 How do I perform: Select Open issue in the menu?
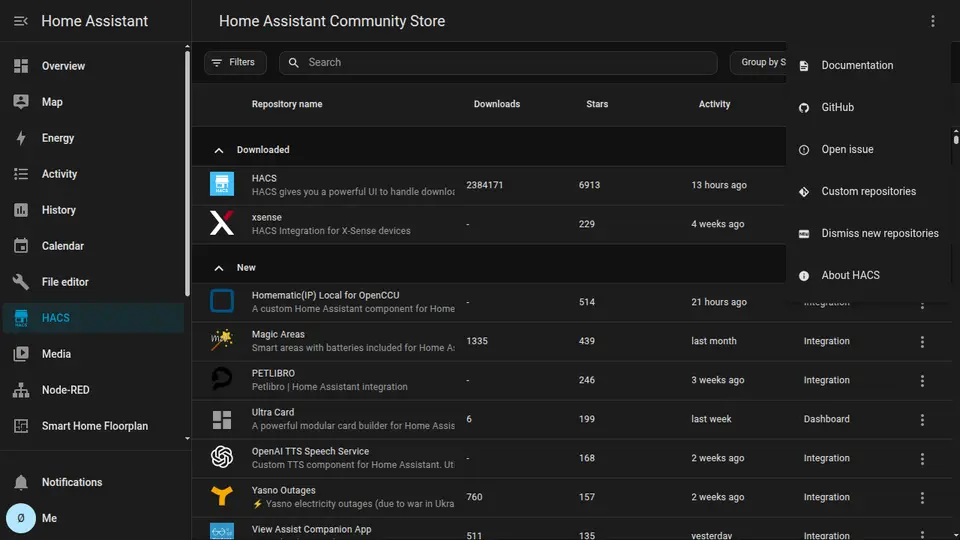pos(868,149)
